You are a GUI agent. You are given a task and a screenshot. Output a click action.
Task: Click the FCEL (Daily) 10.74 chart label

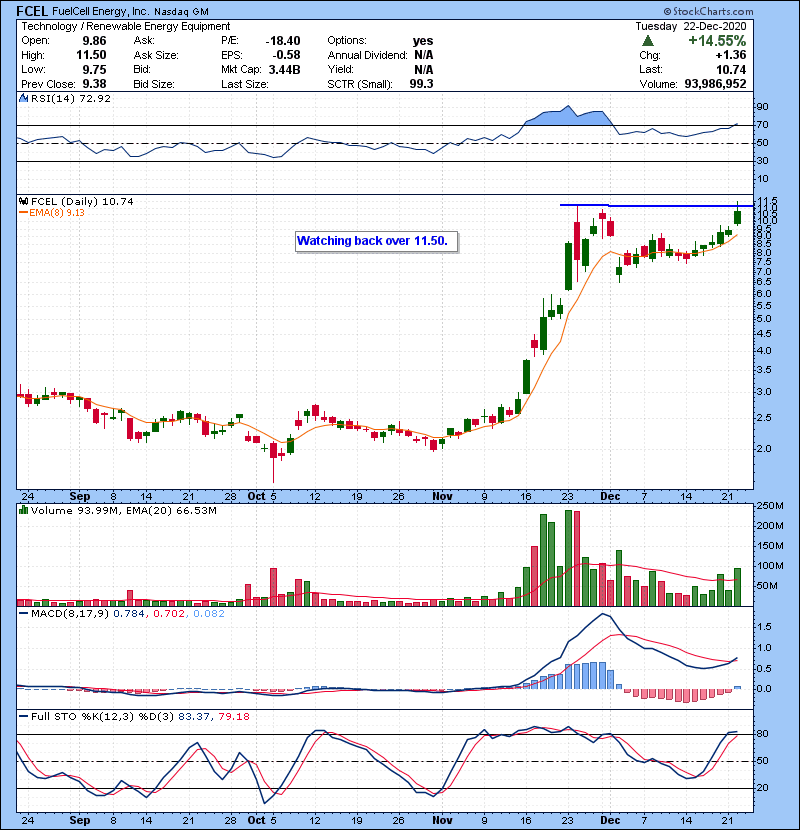pos(82,201)
